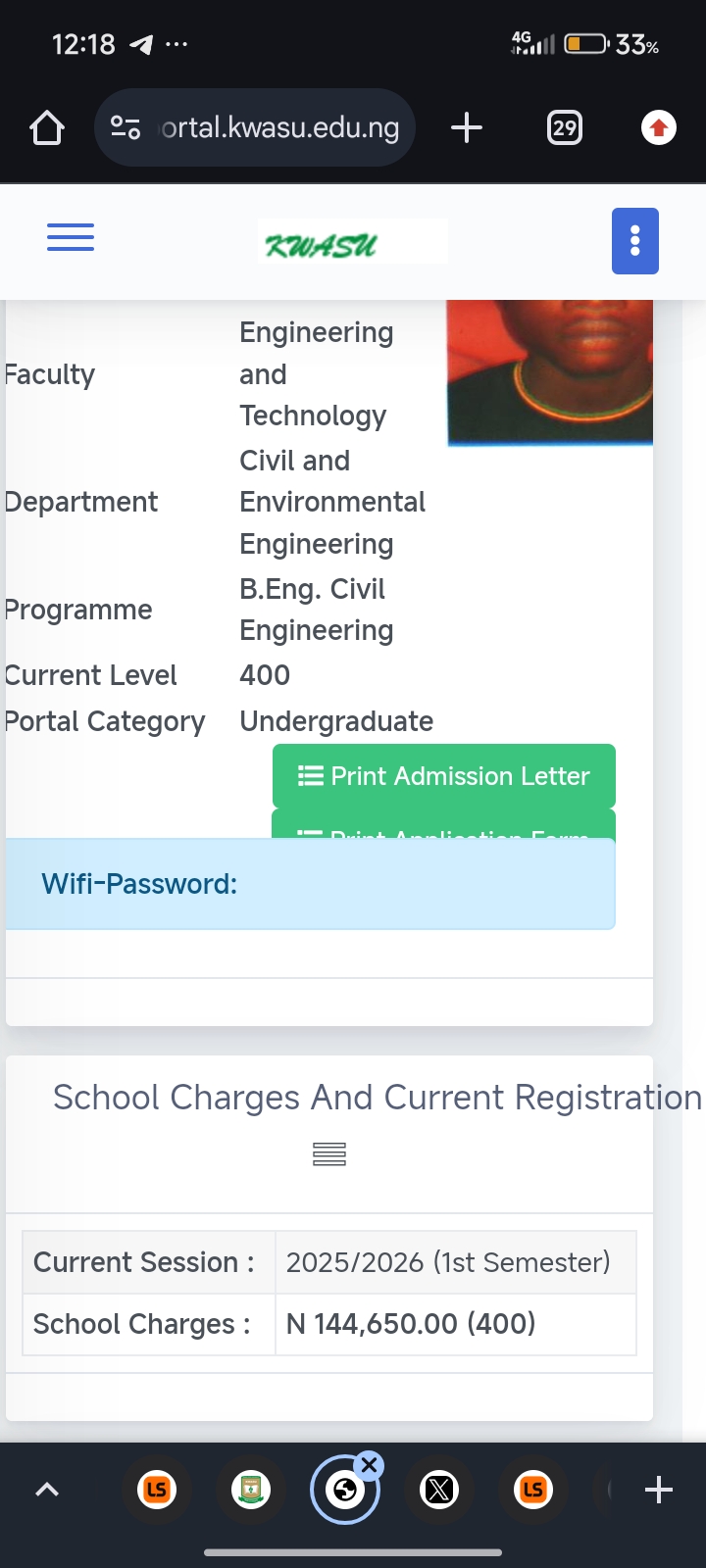
Task: Switch to the X (Twitter) tab
Action: pos(439,1490)
